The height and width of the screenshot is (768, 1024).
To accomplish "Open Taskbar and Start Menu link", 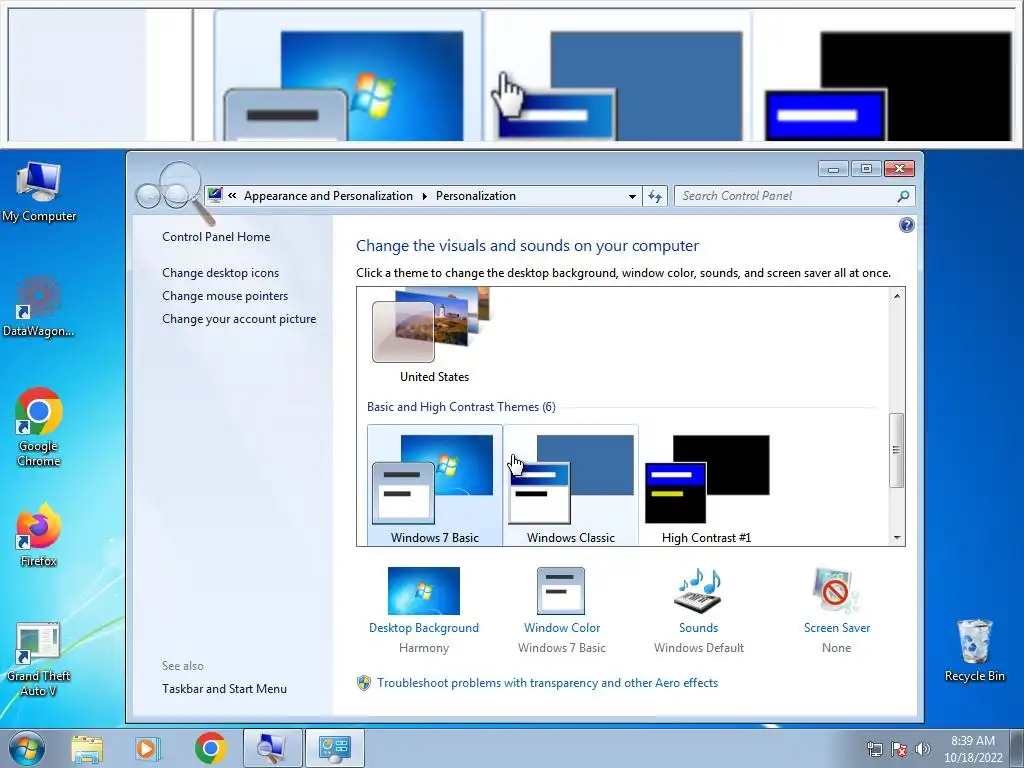I will coord(225,689).
